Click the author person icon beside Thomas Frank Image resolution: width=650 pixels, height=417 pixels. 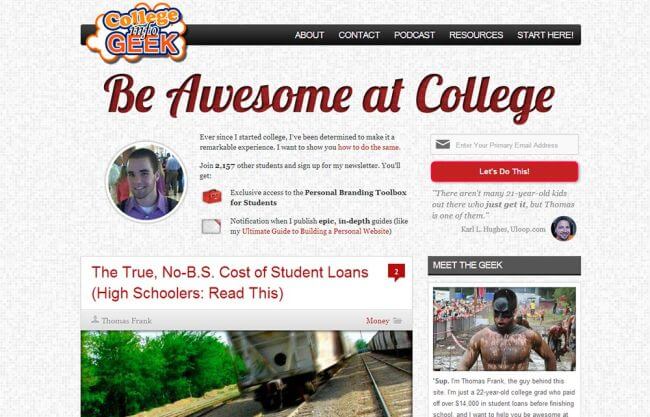point(95,319)
